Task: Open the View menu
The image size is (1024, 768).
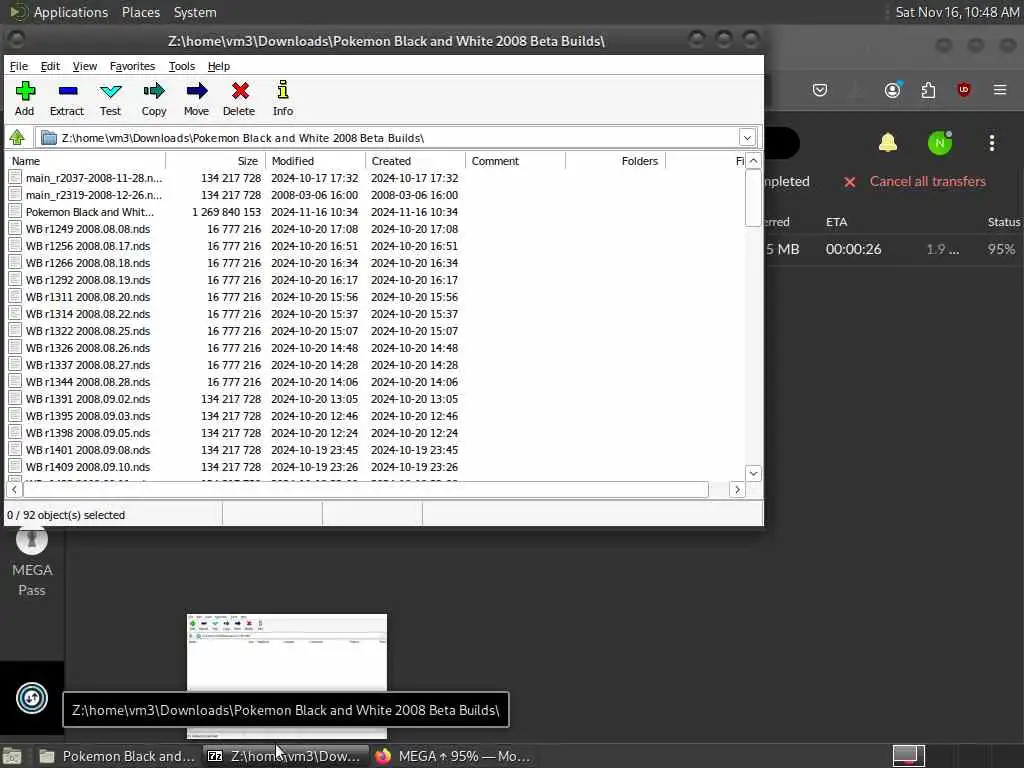Action: click(85, 66)
